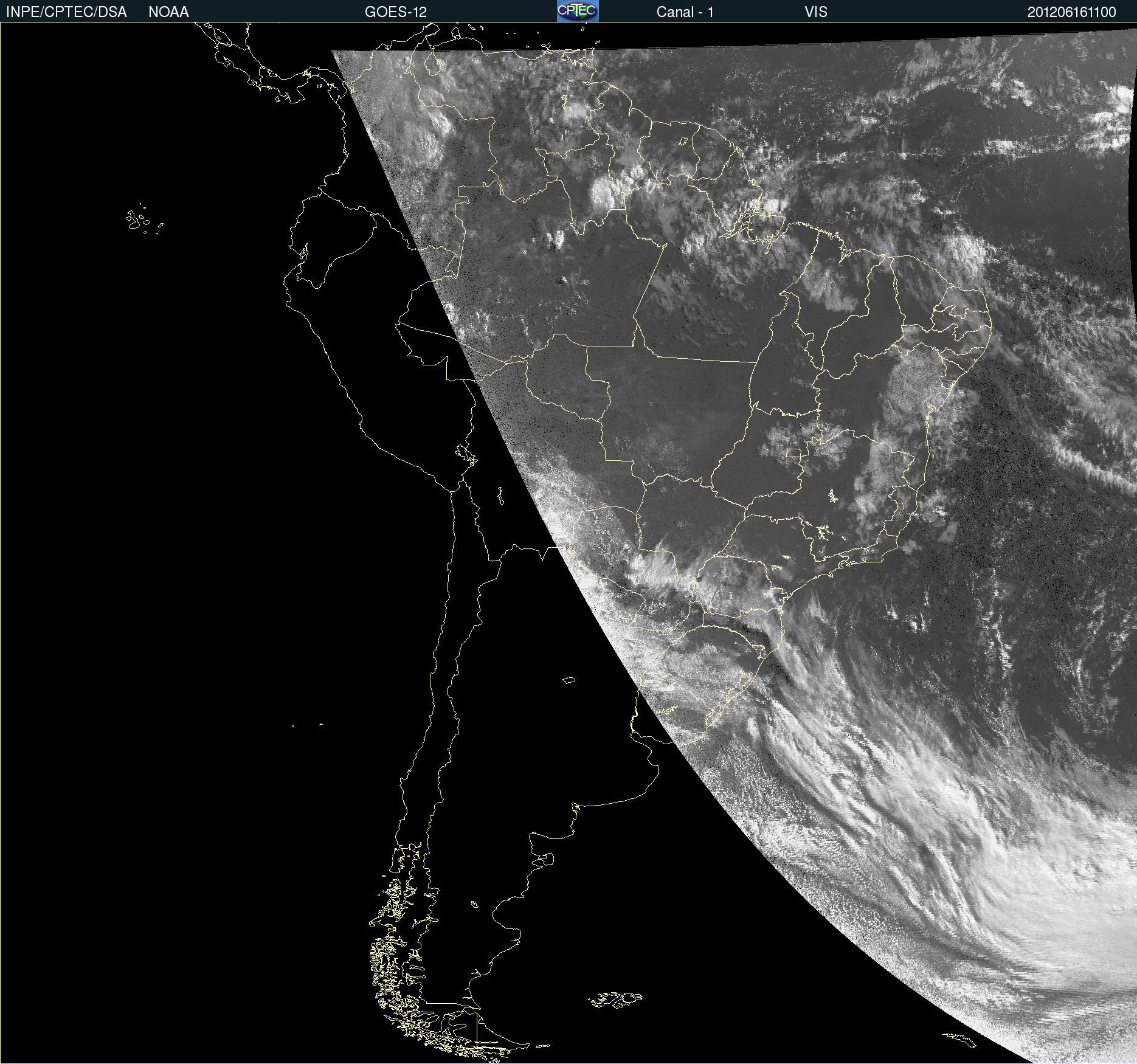
Task: Click the CPTEC logo in header
Action: 578,11
